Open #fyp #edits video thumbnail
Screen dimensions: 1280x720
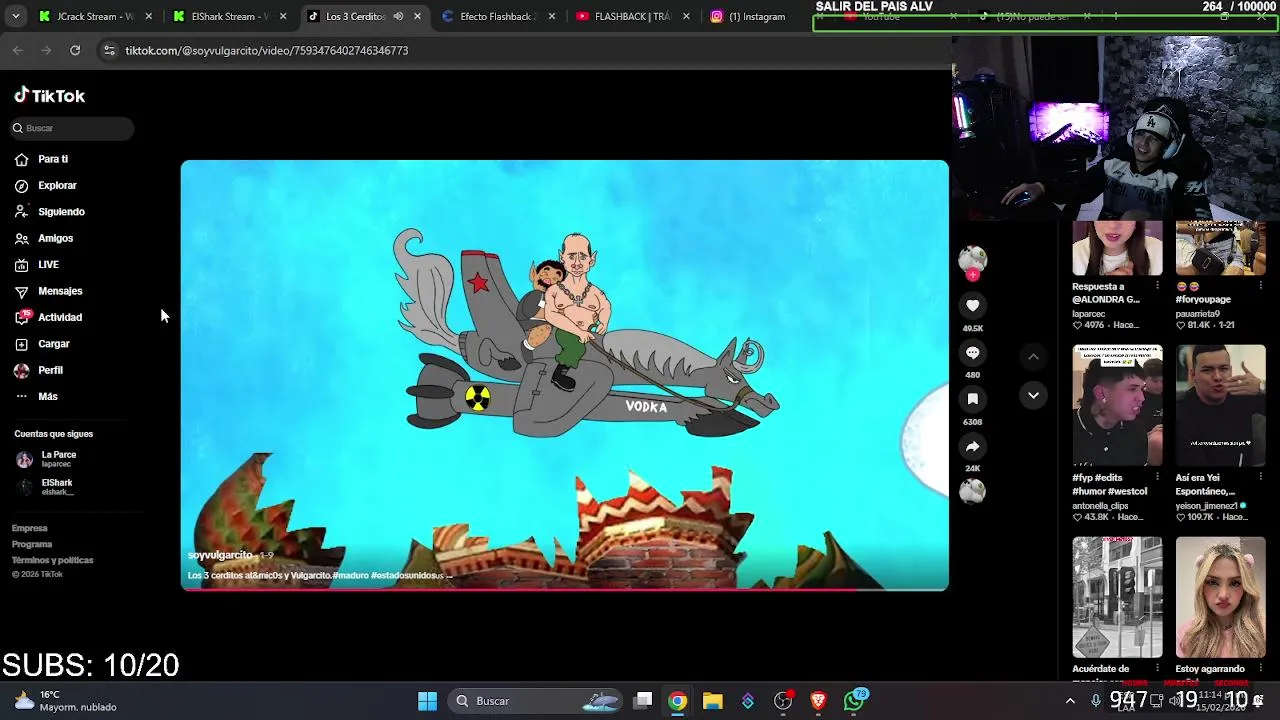click(x=1117, y=405)
